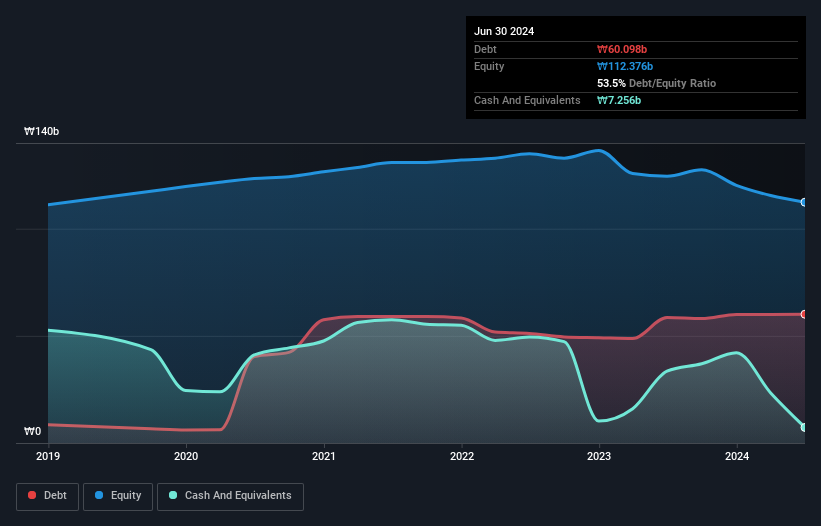Click the Debt label in tooltip
Screen dimensions: 821x526
pos(485,49)
